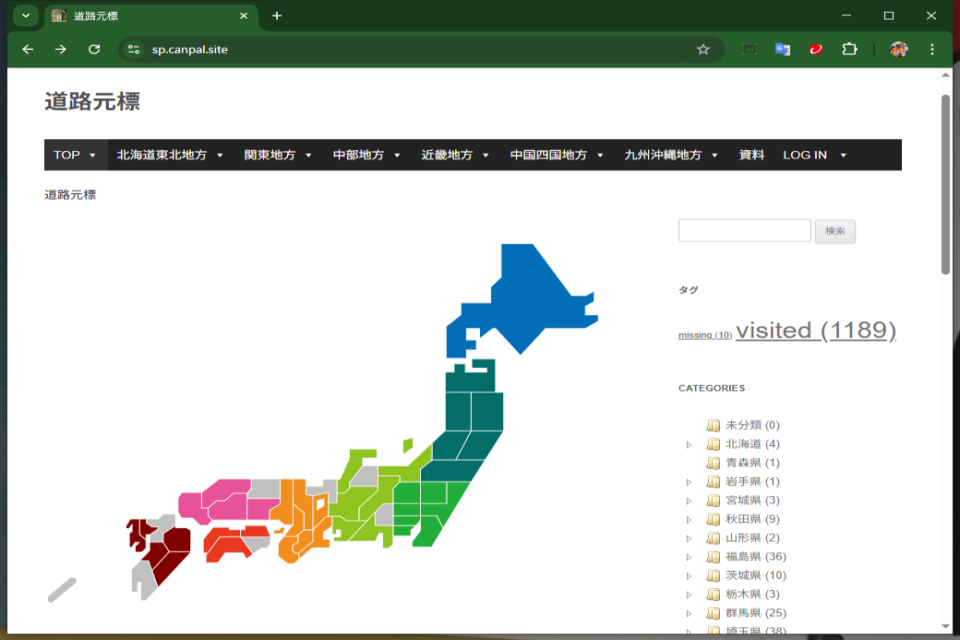Screen dimensions: 960x640
Task: Bookmark this page with the star icon
Action: 703,49
